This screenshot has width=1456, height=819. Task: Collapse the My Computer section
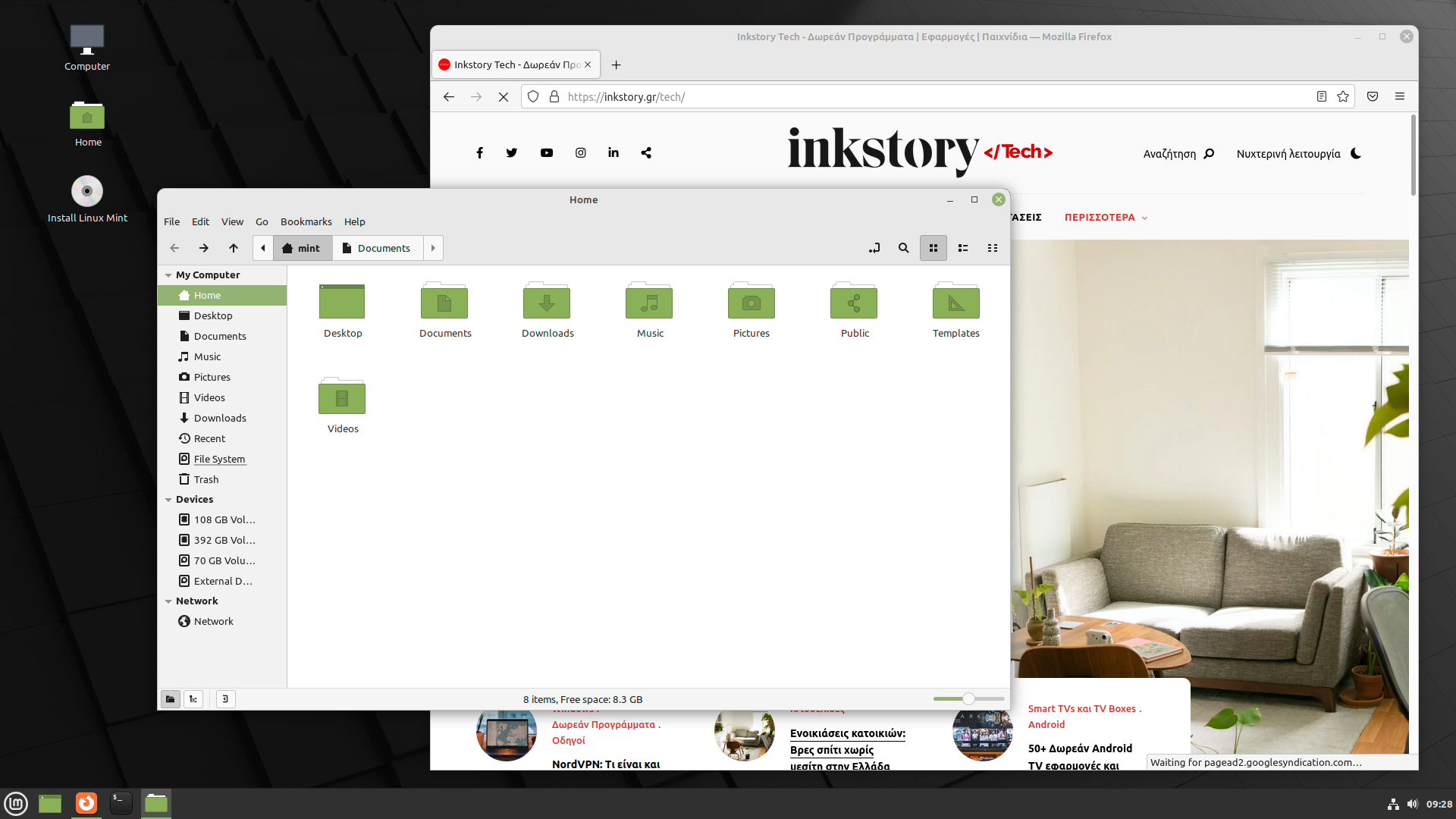pyautogui.click(x=168, y=275)
